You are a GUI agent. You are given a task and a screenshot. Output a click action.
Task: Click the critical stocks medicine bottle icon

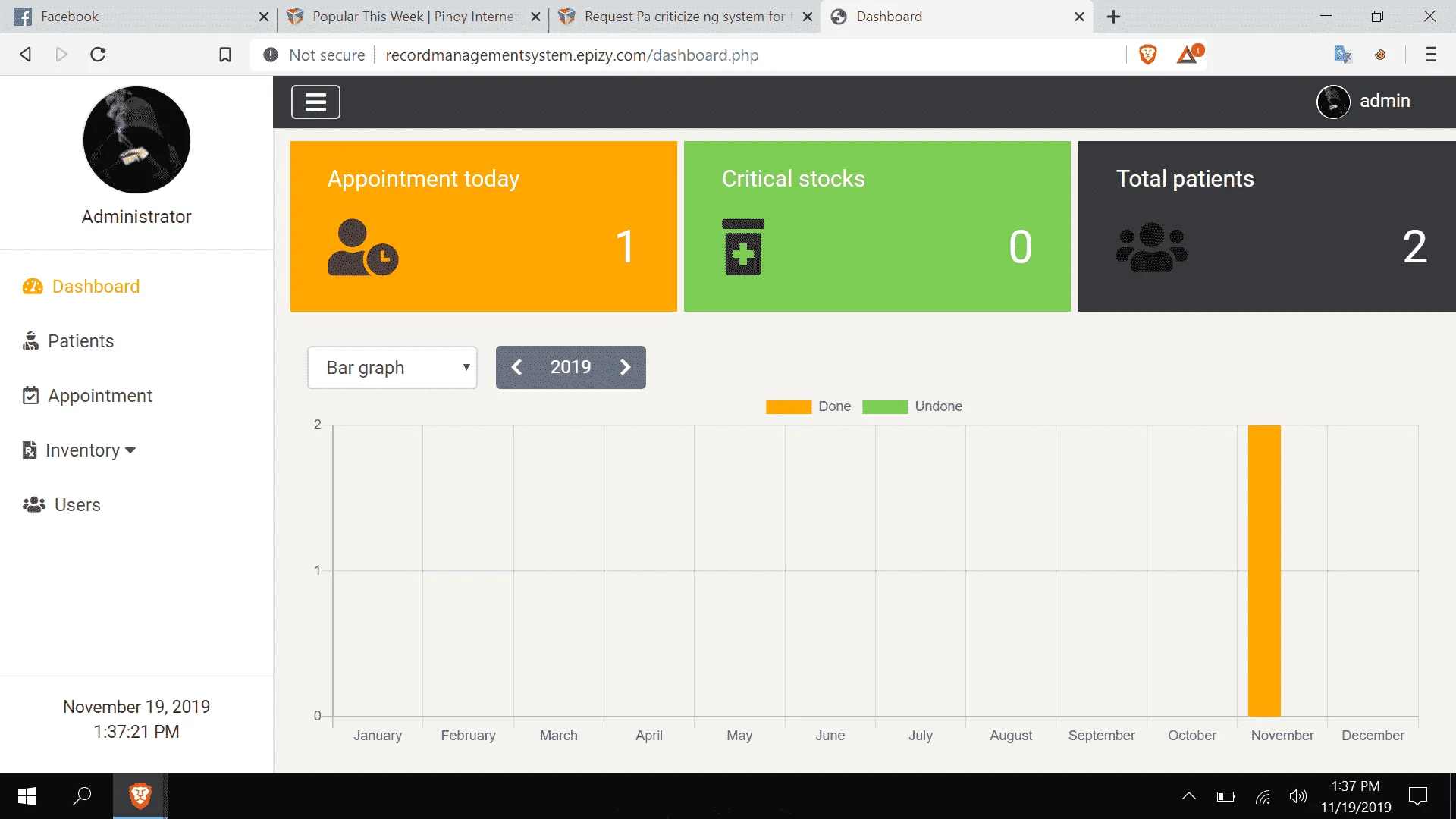tap(743, 247)
